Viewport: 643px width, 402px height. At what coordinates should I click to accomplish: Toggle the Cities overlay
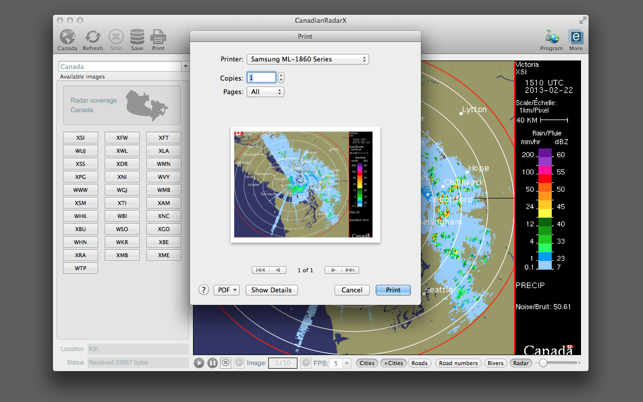pos(367,363)
